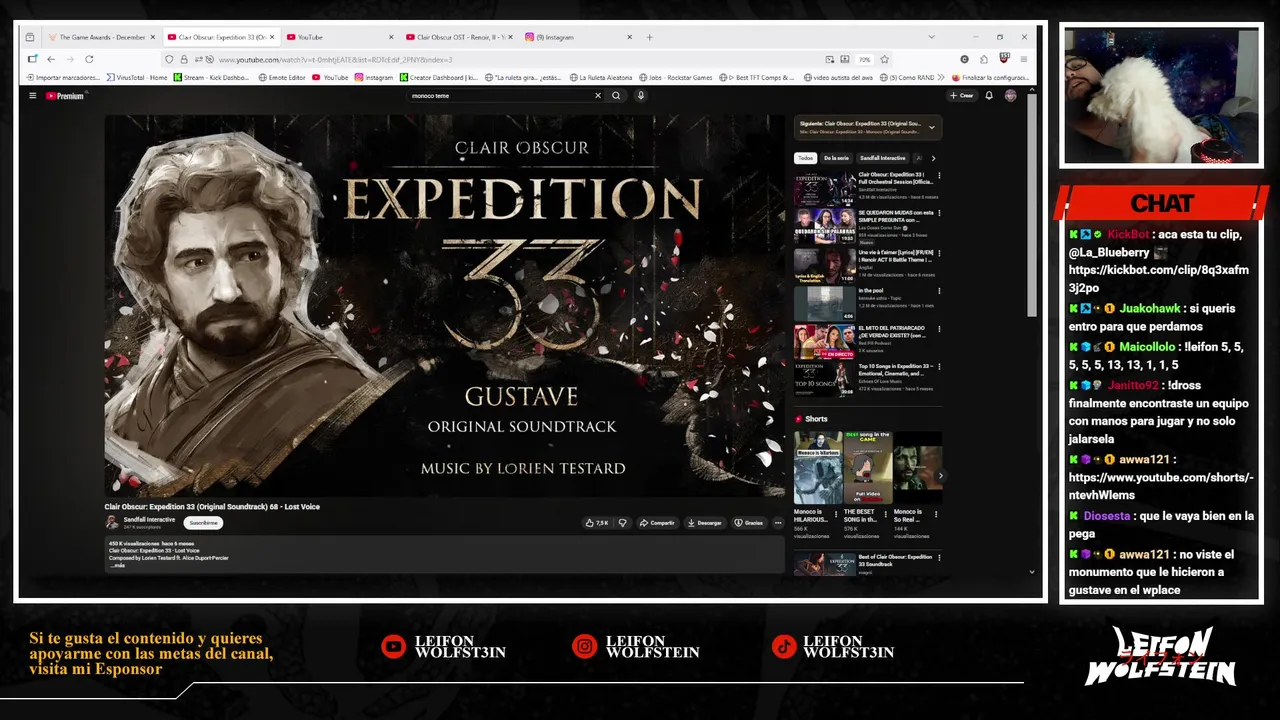Click the search magnifier button
Screen dimensions: 1280x720
(x=616, y=96)
